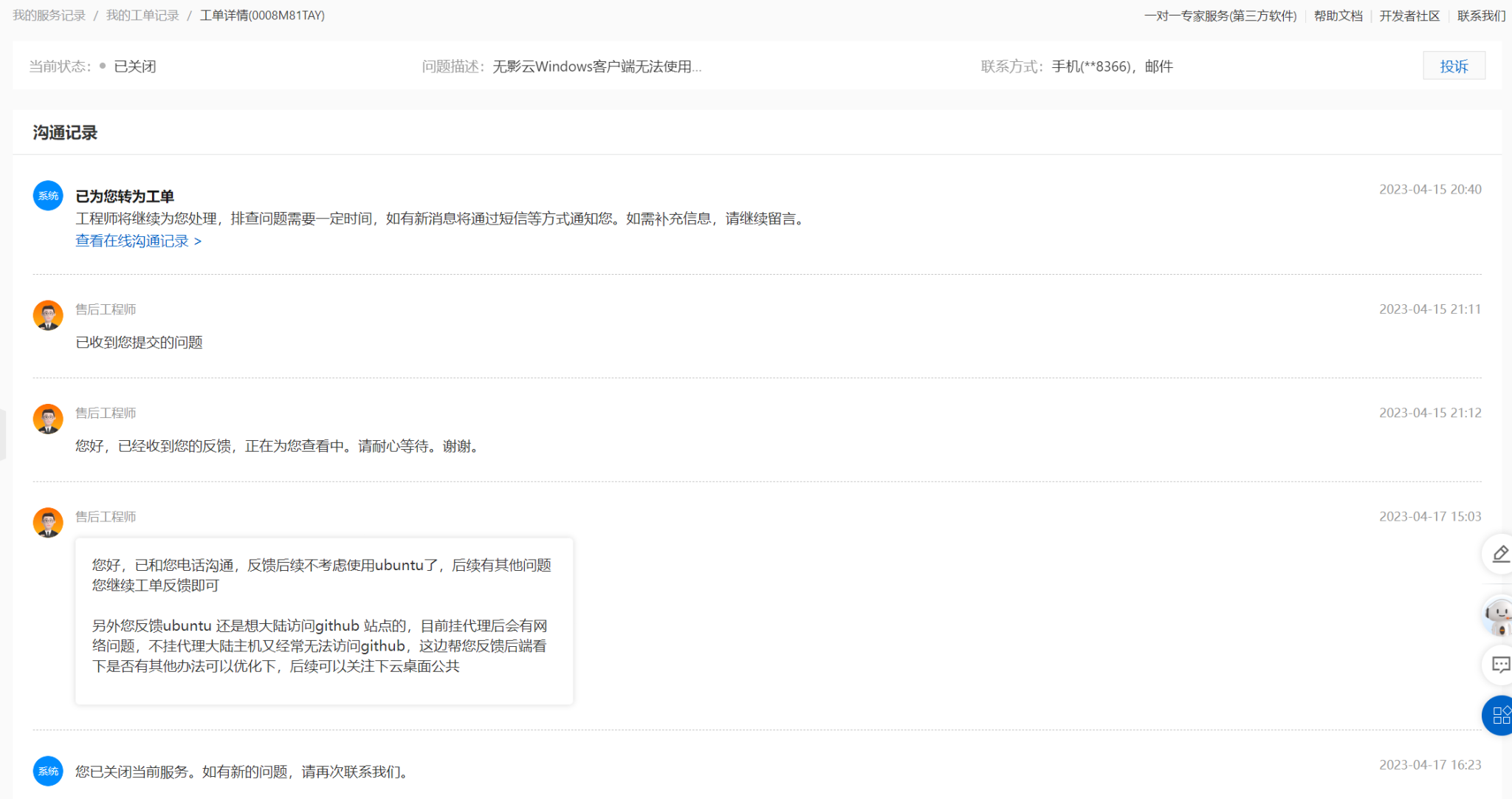Open the blue grid apps floating button
Screen dimensions: 1512x799
1499,715
